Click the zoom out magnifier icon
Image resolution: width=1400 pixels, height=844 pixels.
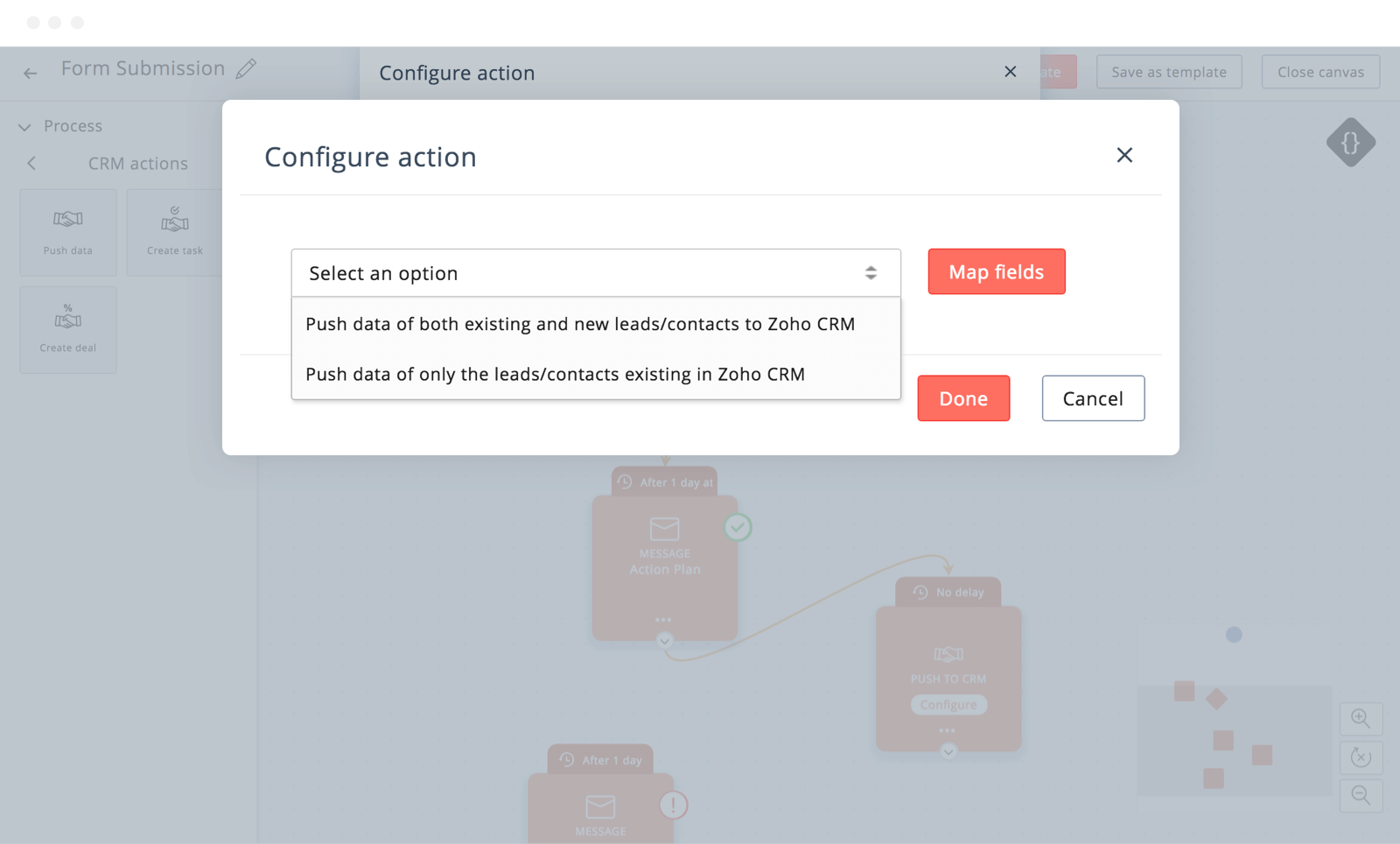[1361, 795]
